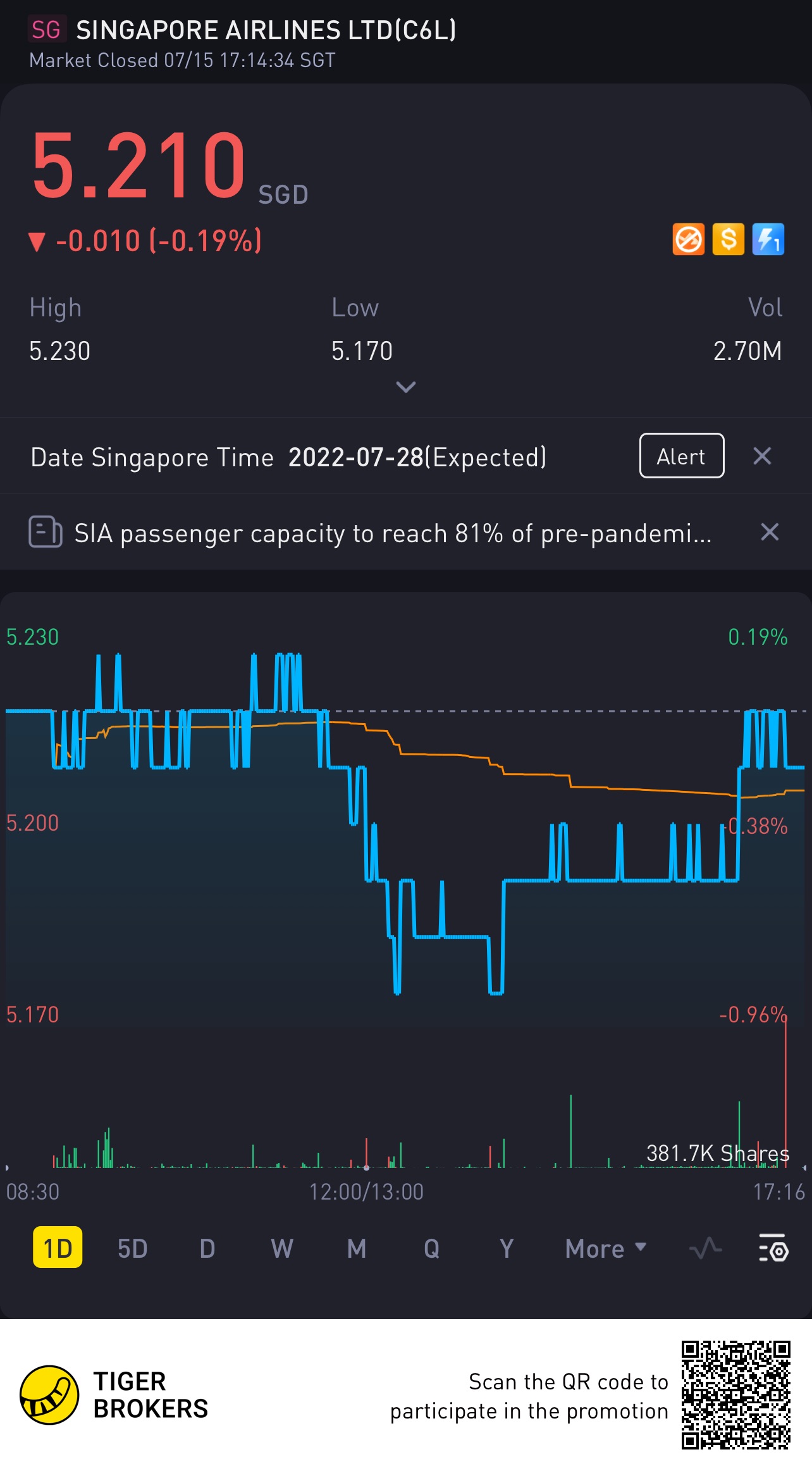Switch to the M monthly chart tab
Image resolution: width=812 pixels, height=1471 pixels.
(357, 1249)
